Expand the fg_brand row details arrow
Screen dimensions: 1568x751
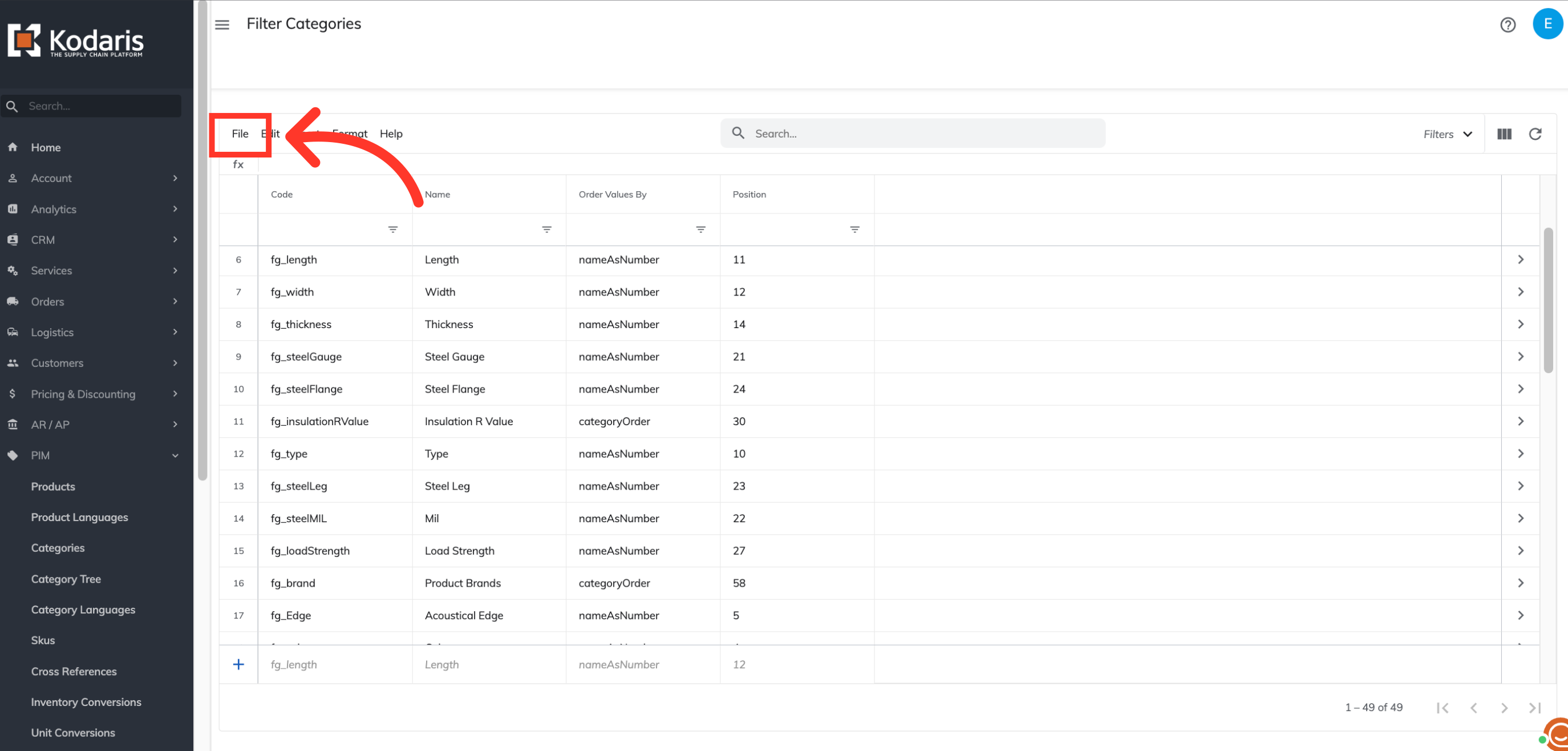tap(1521, 582)
